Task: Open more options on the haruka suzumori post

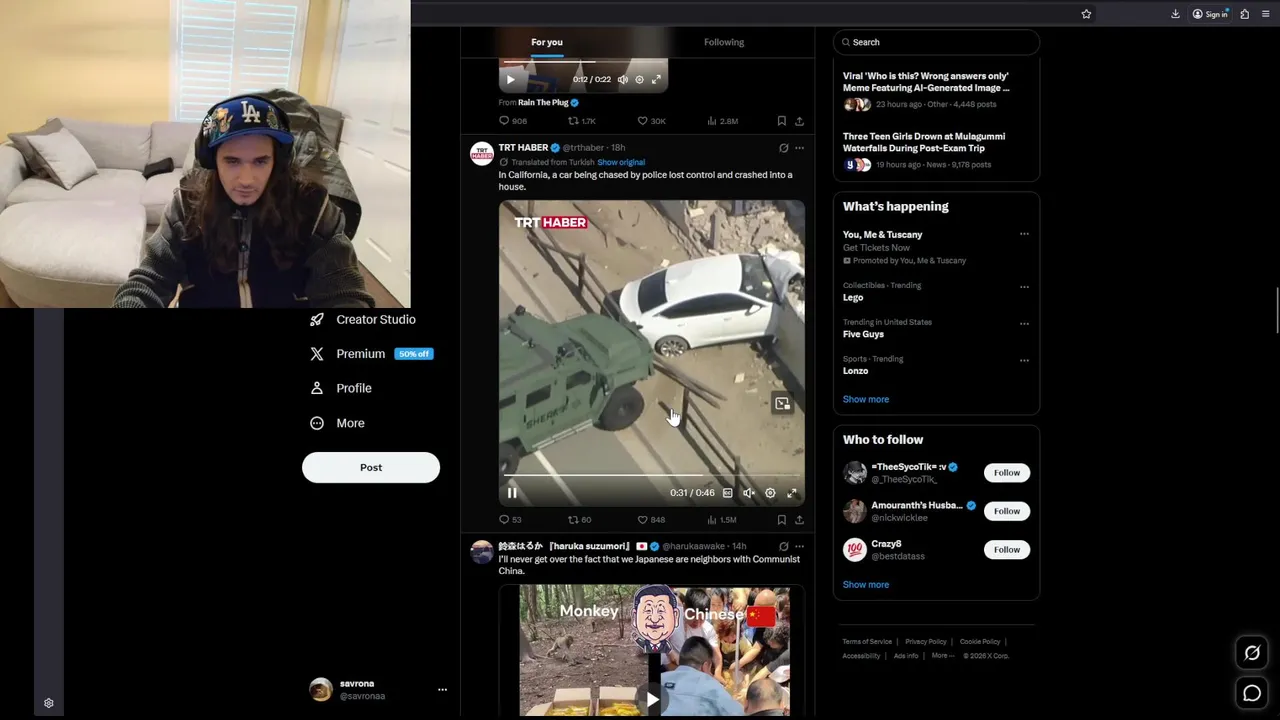Action: (799, 547)
